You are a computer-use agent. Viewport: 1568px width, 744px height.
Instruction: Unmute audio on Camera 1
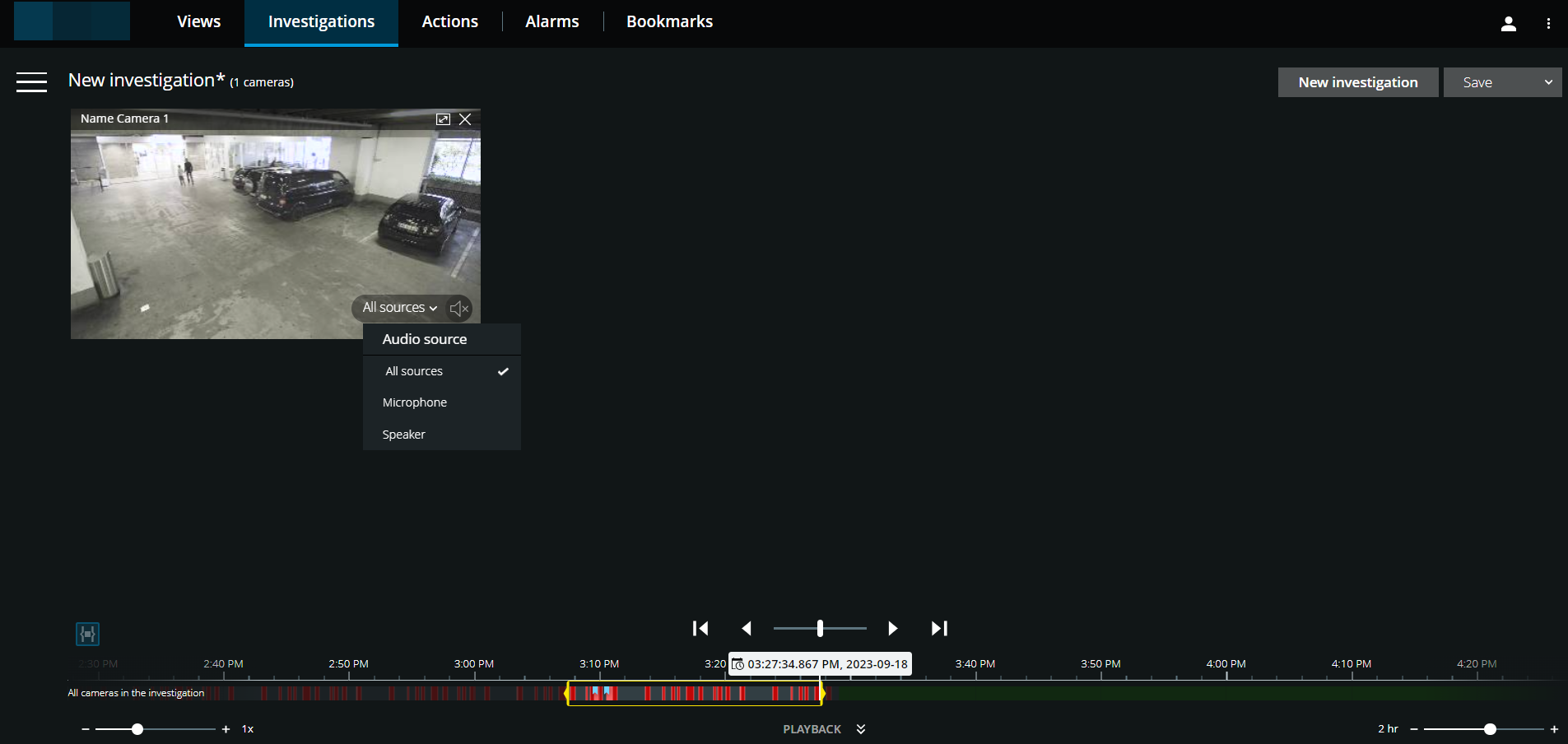[x=458, y=309]
